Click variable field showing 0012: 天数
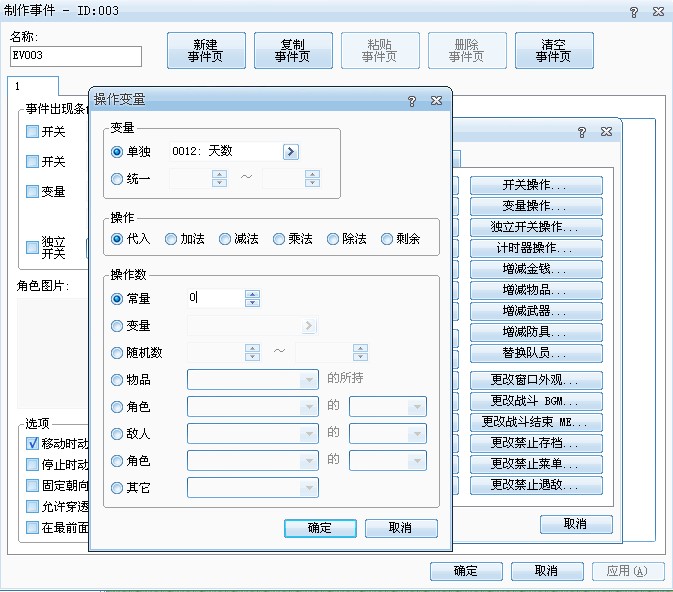Image resolution: width=673 pixels, height=592 pixels. 226,152
